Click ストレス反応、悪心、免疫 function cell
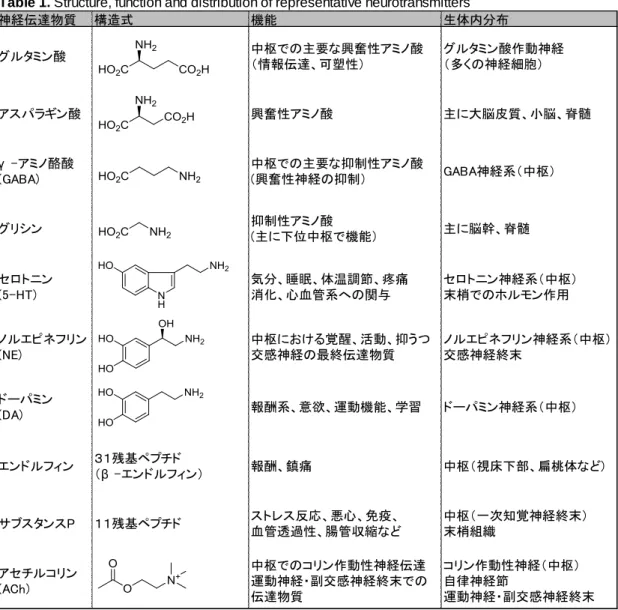Viewport: 618px width, 610px height. click(x=326, y=524)
